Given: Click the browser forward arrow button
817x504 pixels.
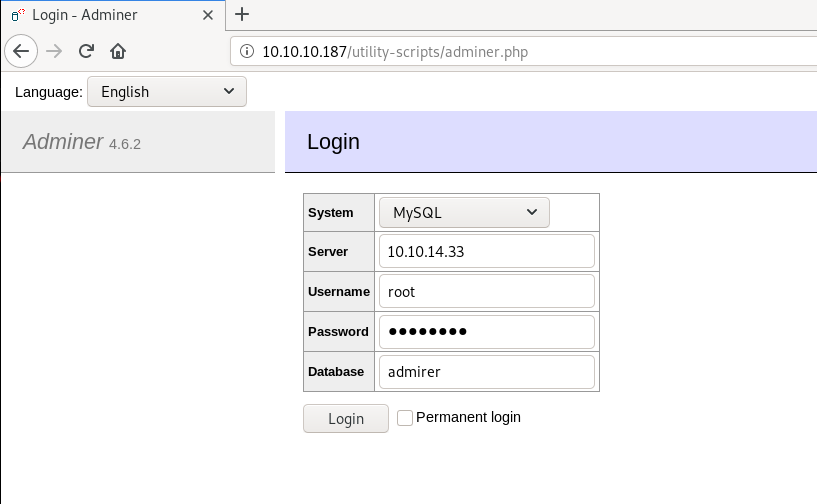Looking at the screenshot, I should pyautogui.click(x=55, y=51).
